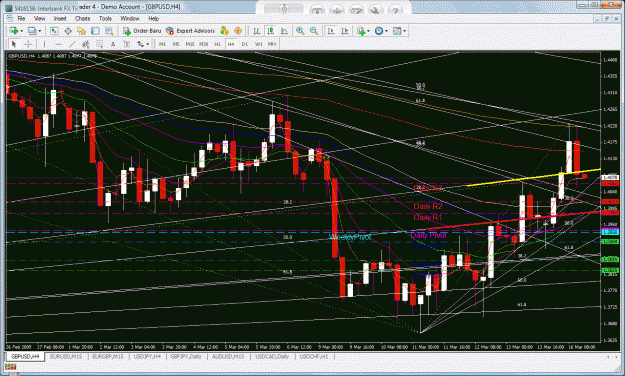
Task: Toggle the Data Window crosshair-target icon
Action: 68,31
